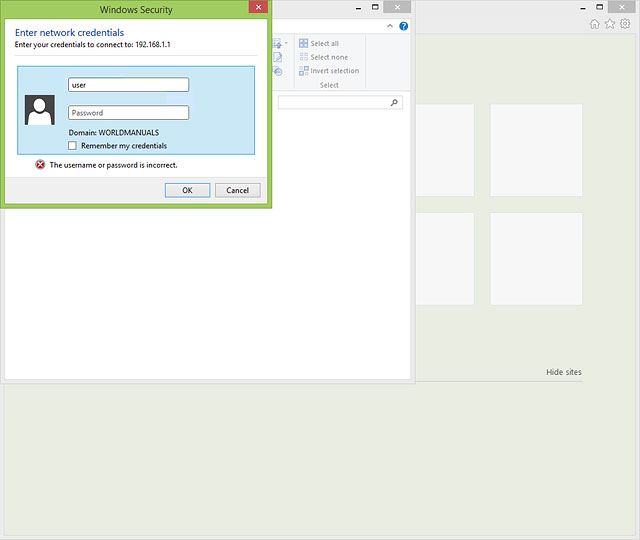Click the Hide sites link in the browser

pyautogui.click(x=564, y=372)
